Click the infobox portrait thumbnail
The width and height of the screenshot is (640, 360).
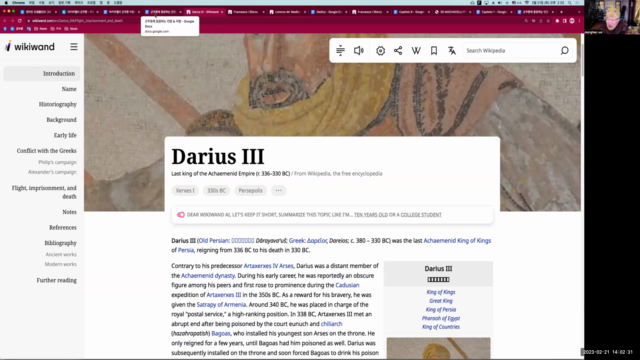[x=438, y=348]
